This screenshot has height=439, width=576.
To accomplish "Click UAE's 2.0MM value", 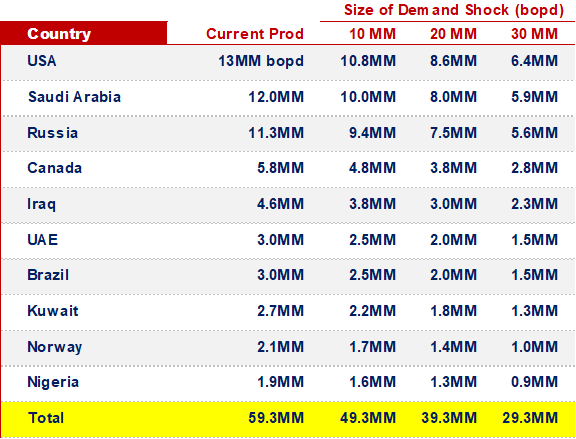I will tap(453, 240).
